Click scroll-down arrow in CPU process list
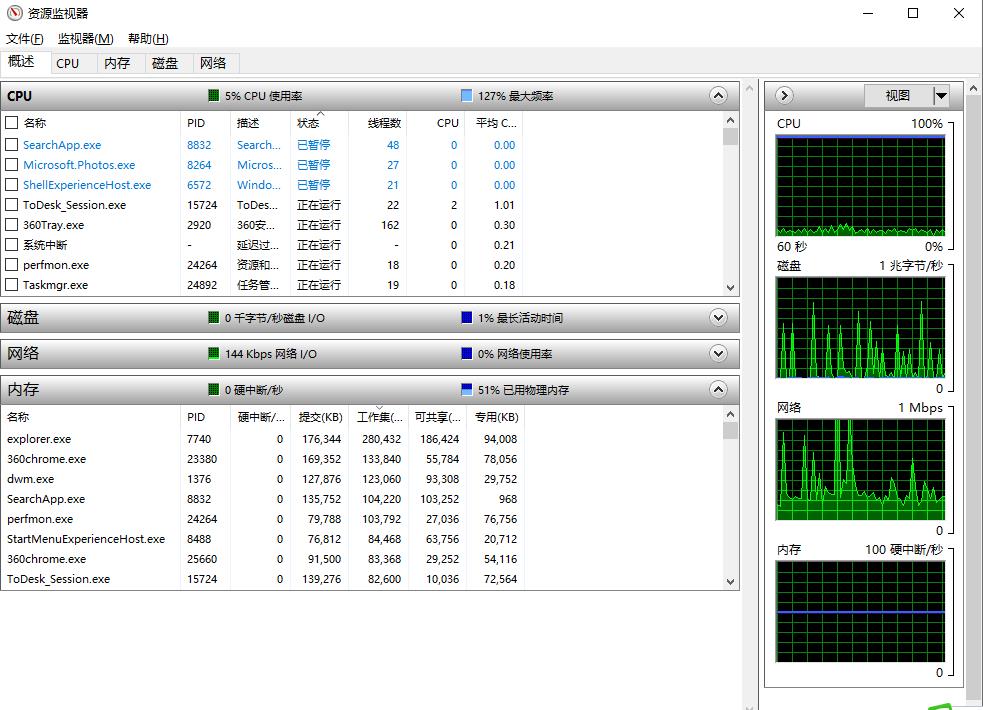The width and height of the screenshot is (983, 710). click(730, 288)
